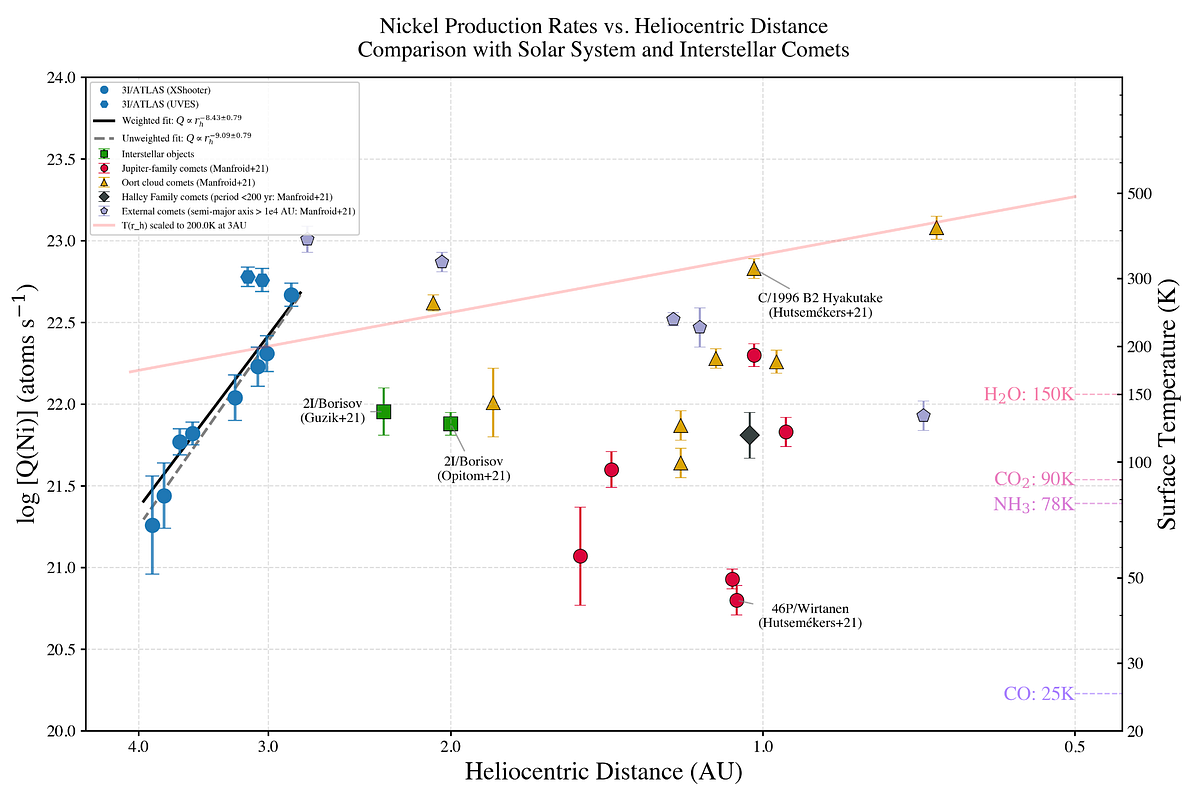Click the black Weighted fit legend line
This screenshot has height=796, width=1200.
click(104, 119)
